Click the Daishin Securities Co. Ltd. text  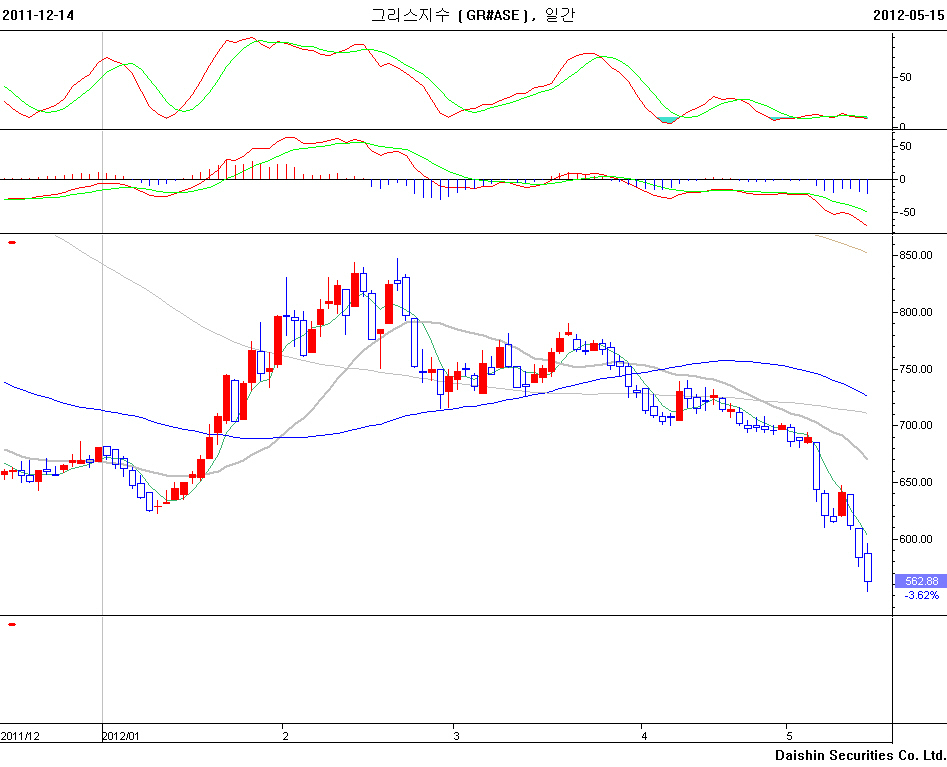860,755
